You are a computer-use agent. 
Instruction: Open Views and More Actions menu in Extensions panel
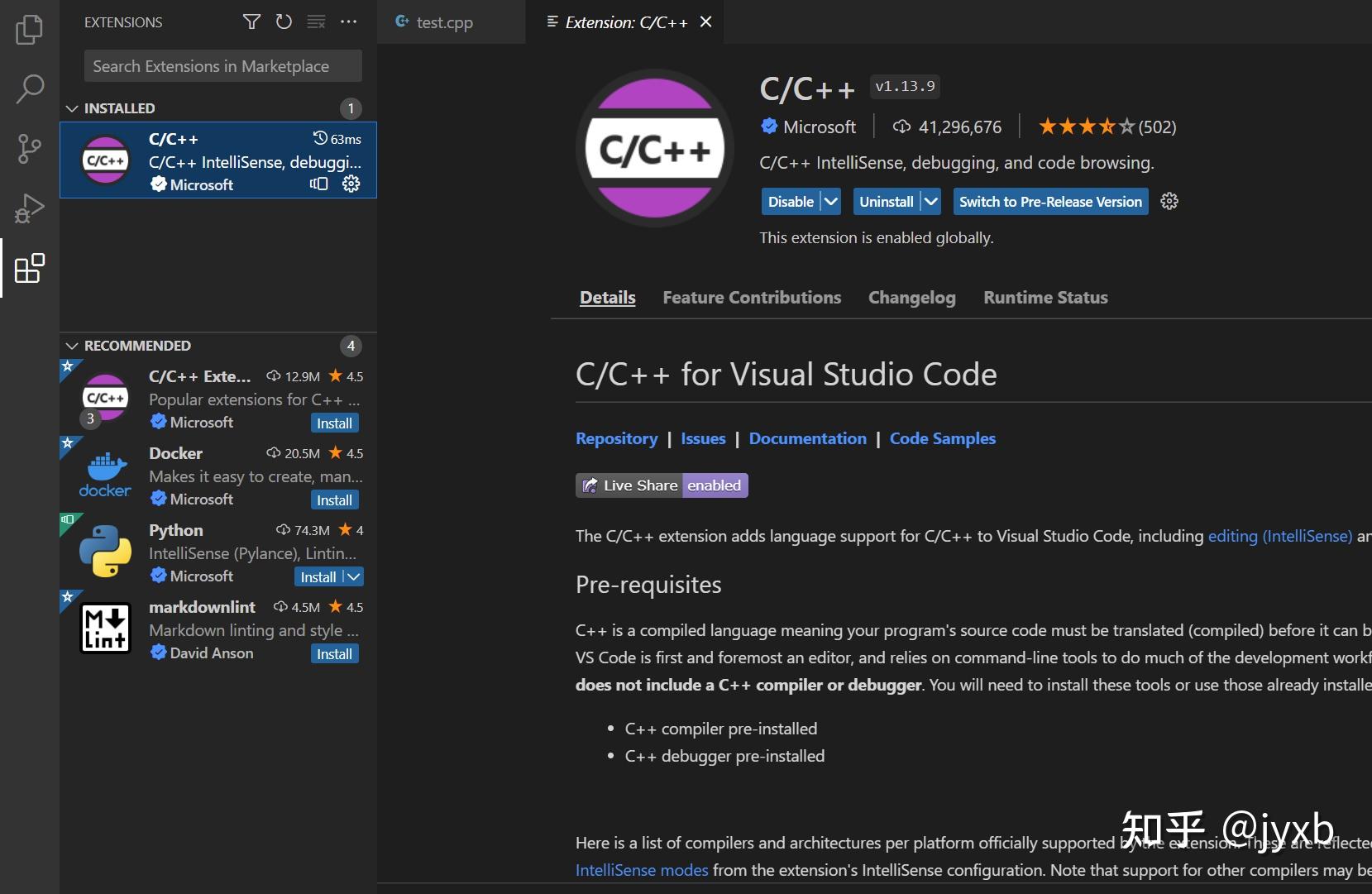pyautogui.click(x=348, y=22)
